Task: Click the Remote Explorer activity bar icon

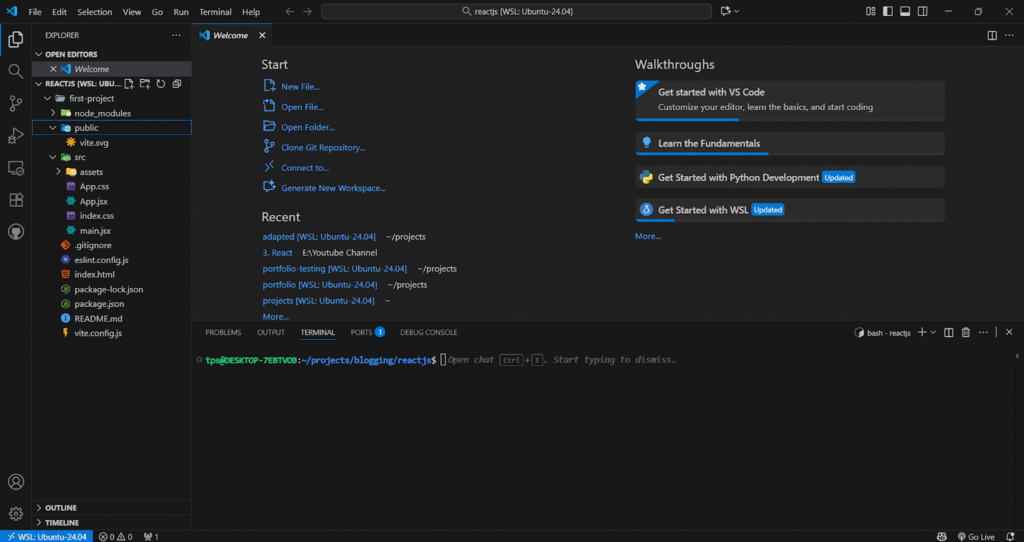Action: pyautogui.click(x=15, y=168)
